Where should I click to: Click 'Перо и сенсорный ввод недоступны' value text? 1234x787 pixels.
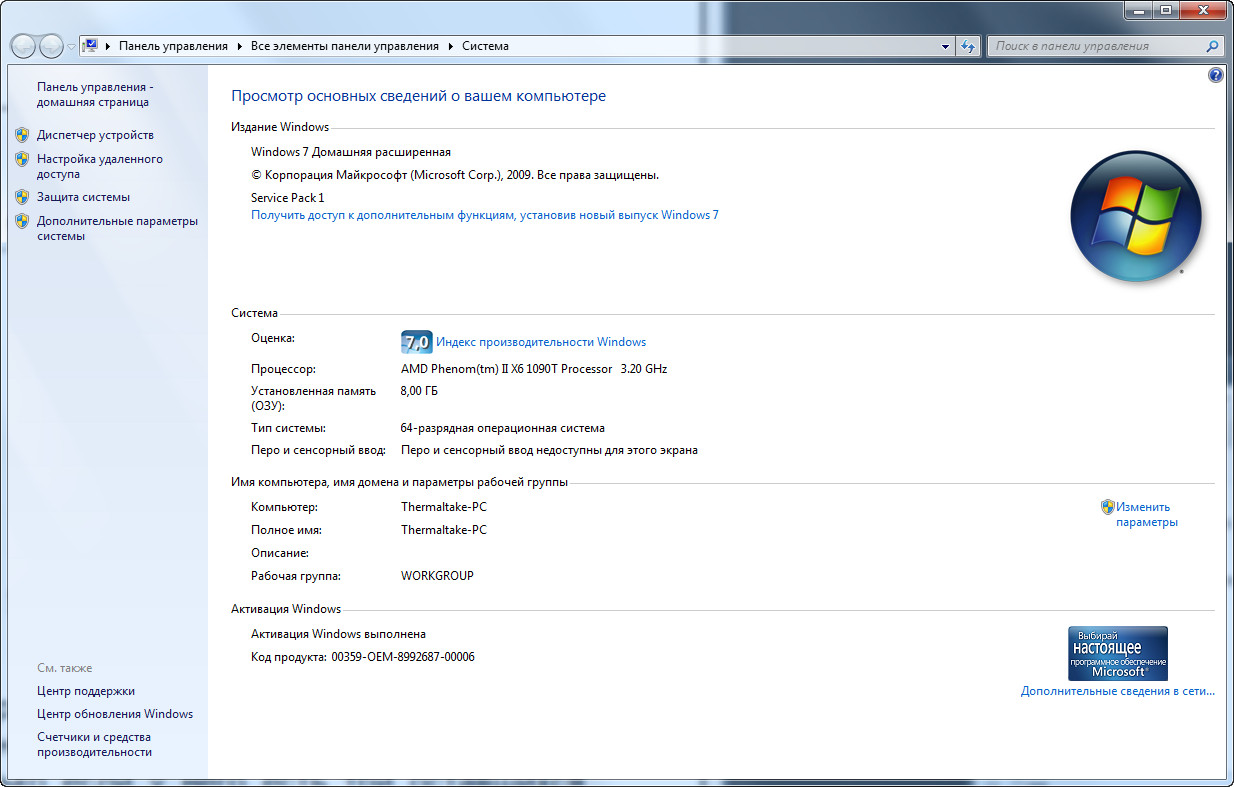click(x=549, y=450)
